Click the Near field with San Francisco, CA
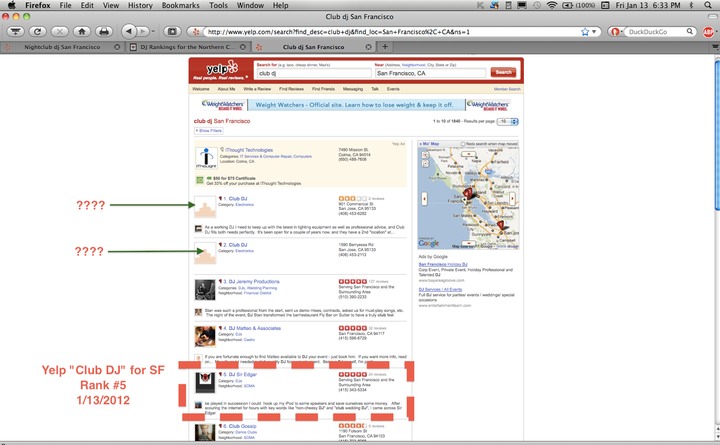The width and height of the screenshot is (720, 445). [430, 73]
